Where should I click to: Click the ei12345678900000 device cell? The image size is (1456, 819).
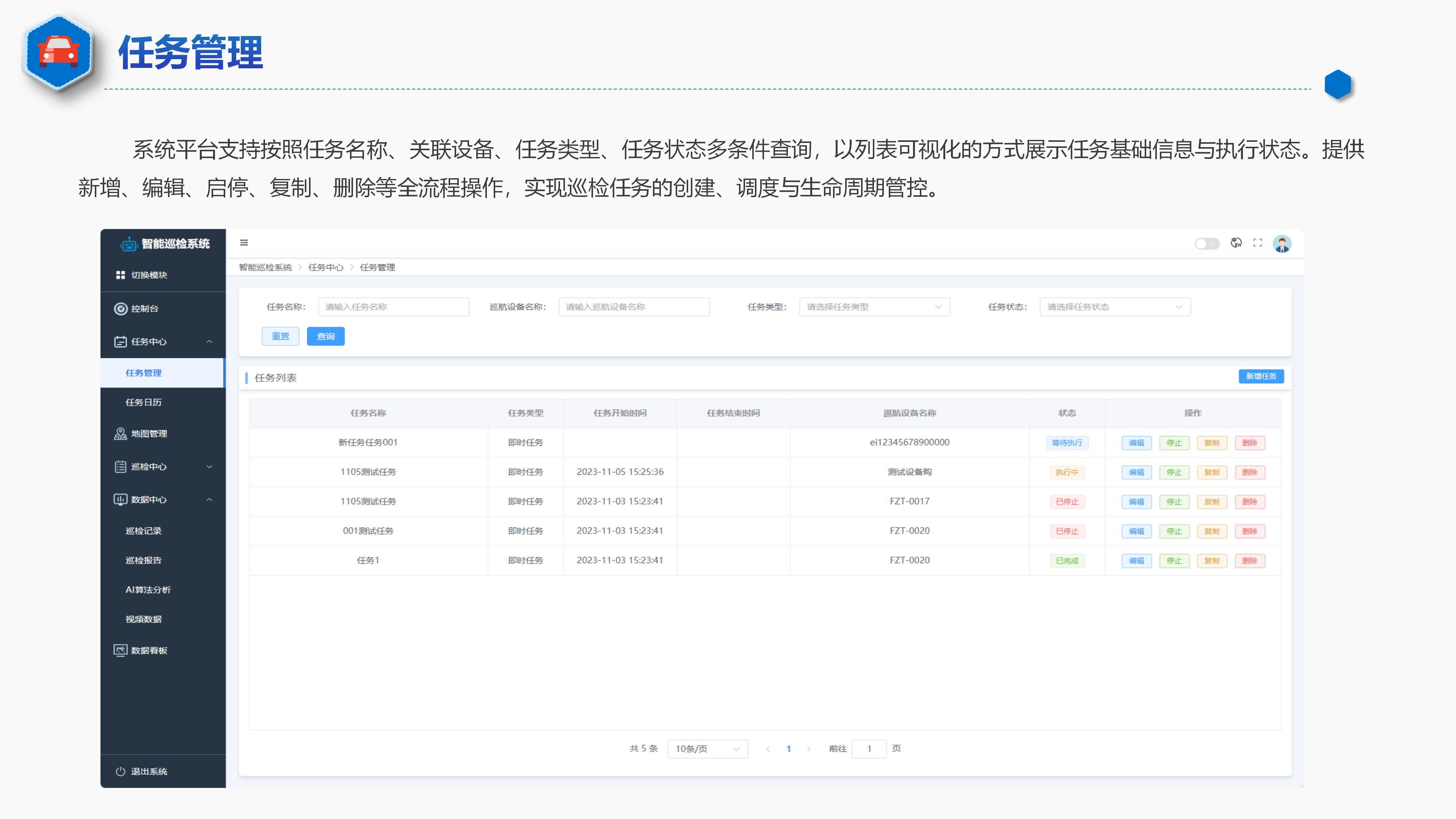(910, 442)
